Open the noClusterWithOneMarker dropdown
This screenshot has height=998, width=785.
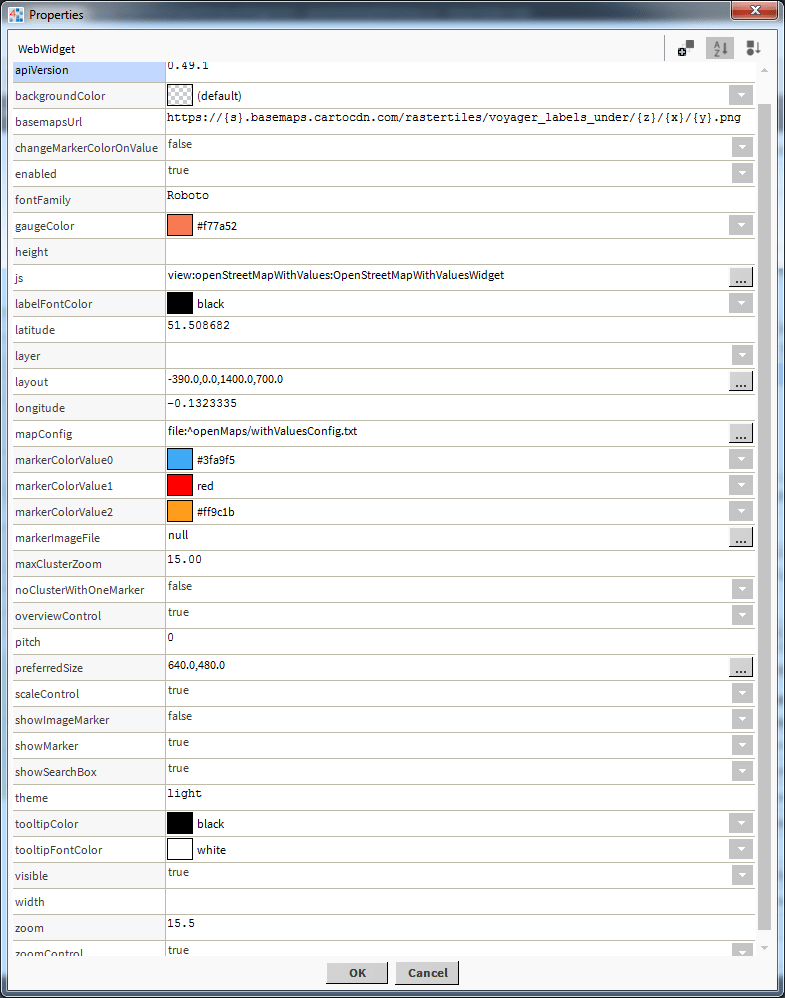pyautogui.click(x=742, y=589)
